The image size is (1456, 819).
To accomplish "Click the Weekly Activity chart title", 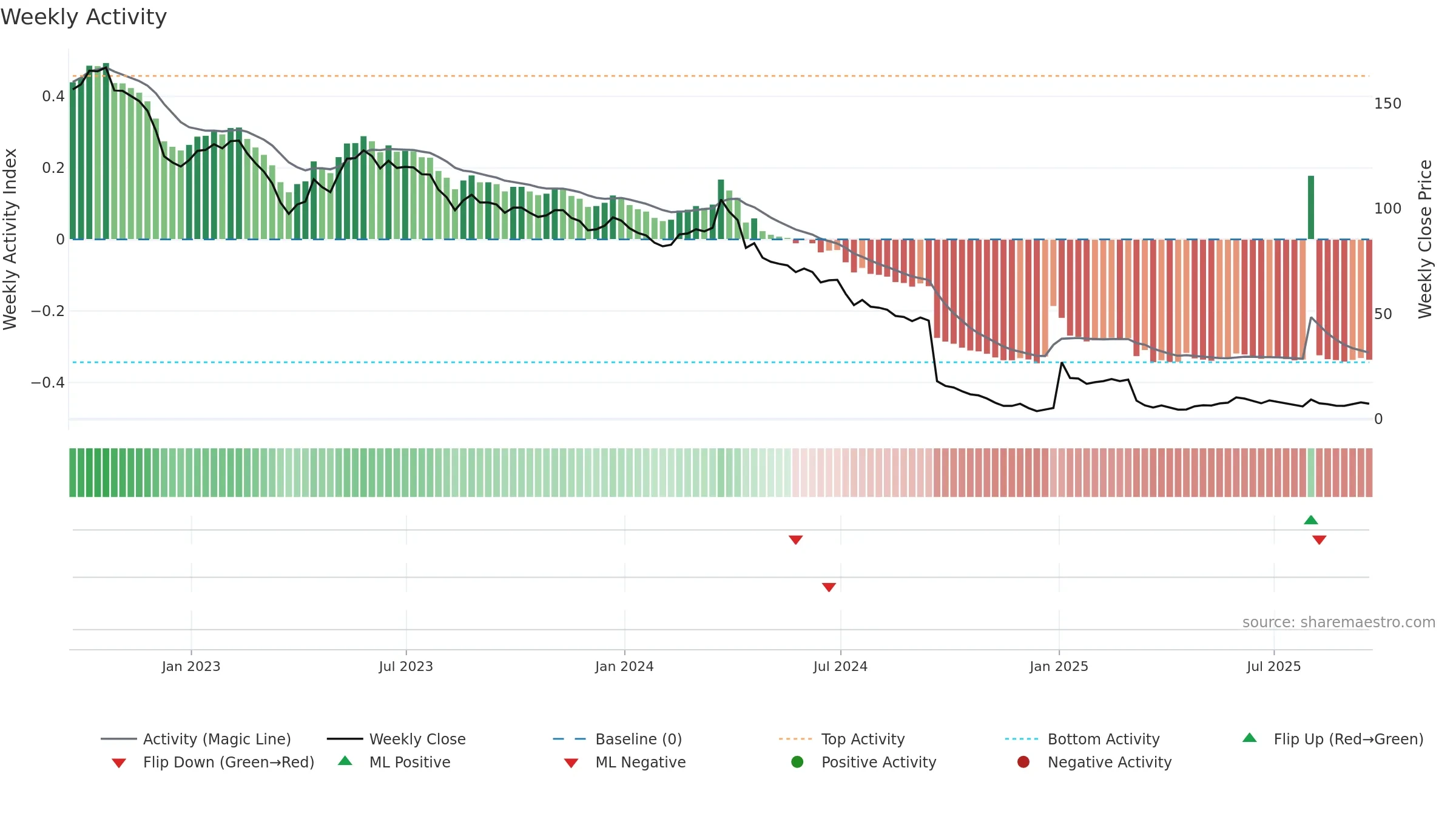I will (x=84, y=17).
